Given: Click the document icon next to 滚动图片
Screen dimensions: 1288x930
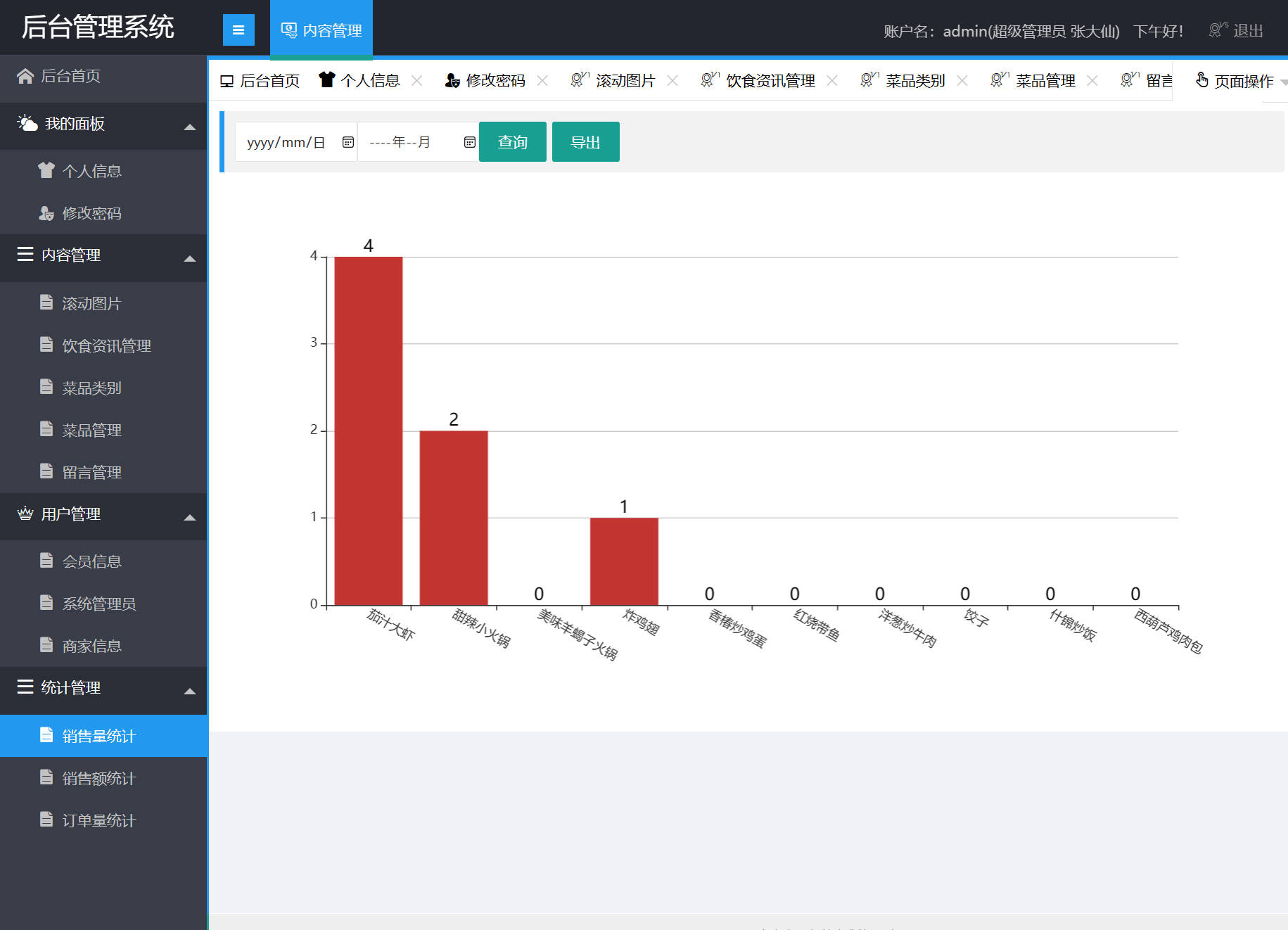Looking at the screenshot, I should (x=46, y=302).
